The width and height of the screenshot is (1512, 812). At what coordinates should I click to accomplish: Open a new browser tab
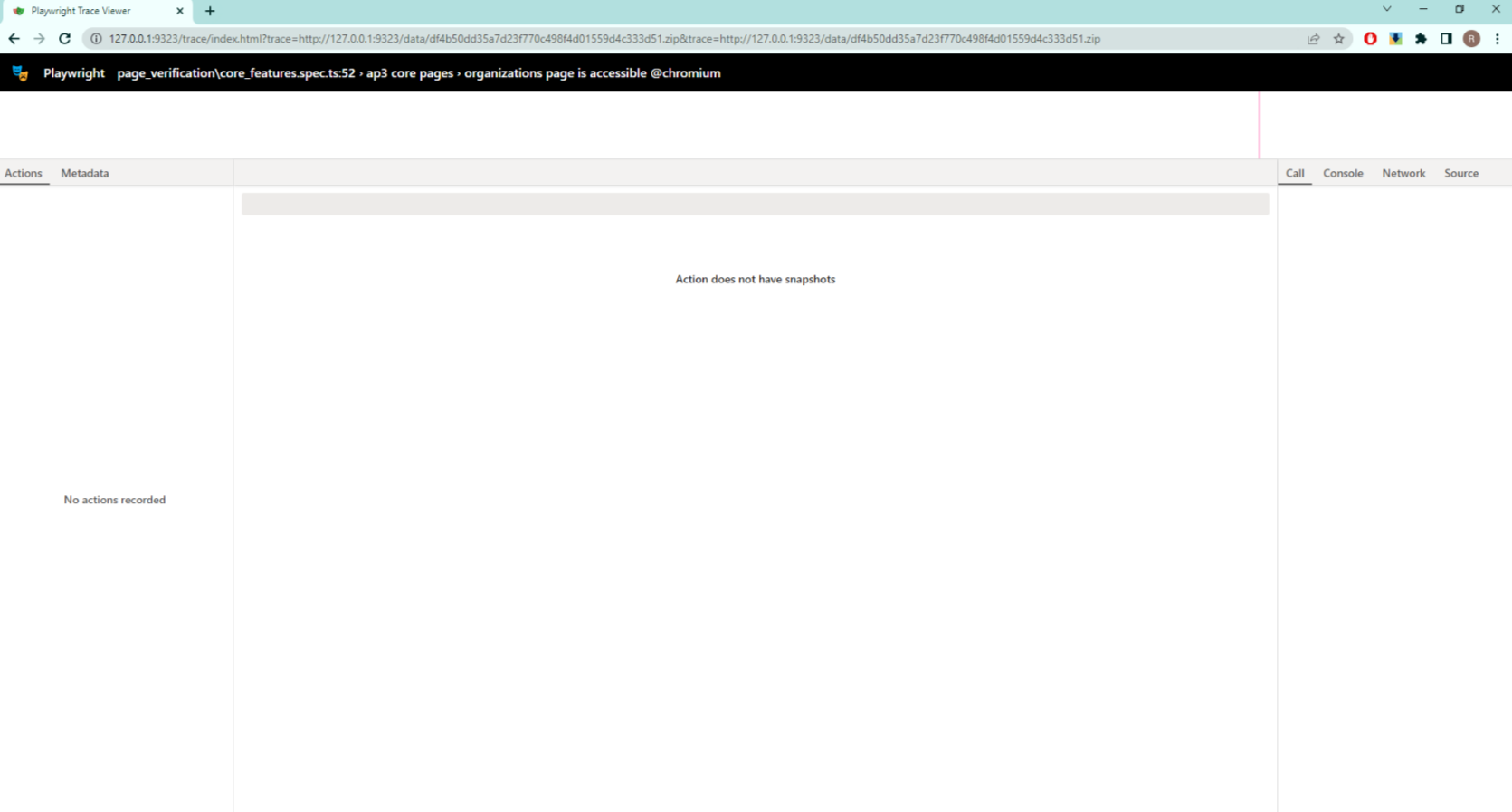click(x=210, y=11)
